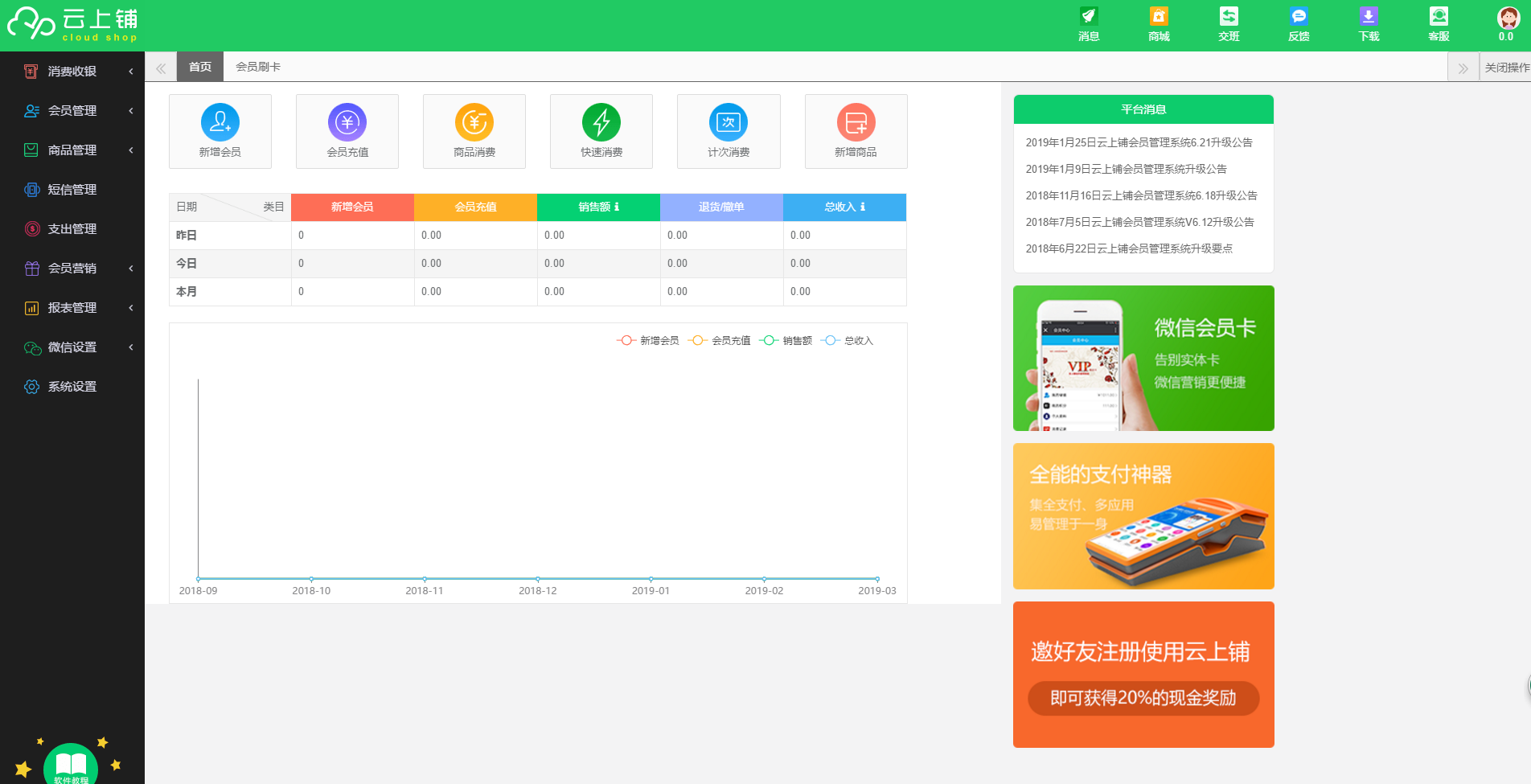The width and height of the screenshot is (1531, 784).
Task: Click the 支出管理 sidebar icon
Action: (x=31, y=228)
